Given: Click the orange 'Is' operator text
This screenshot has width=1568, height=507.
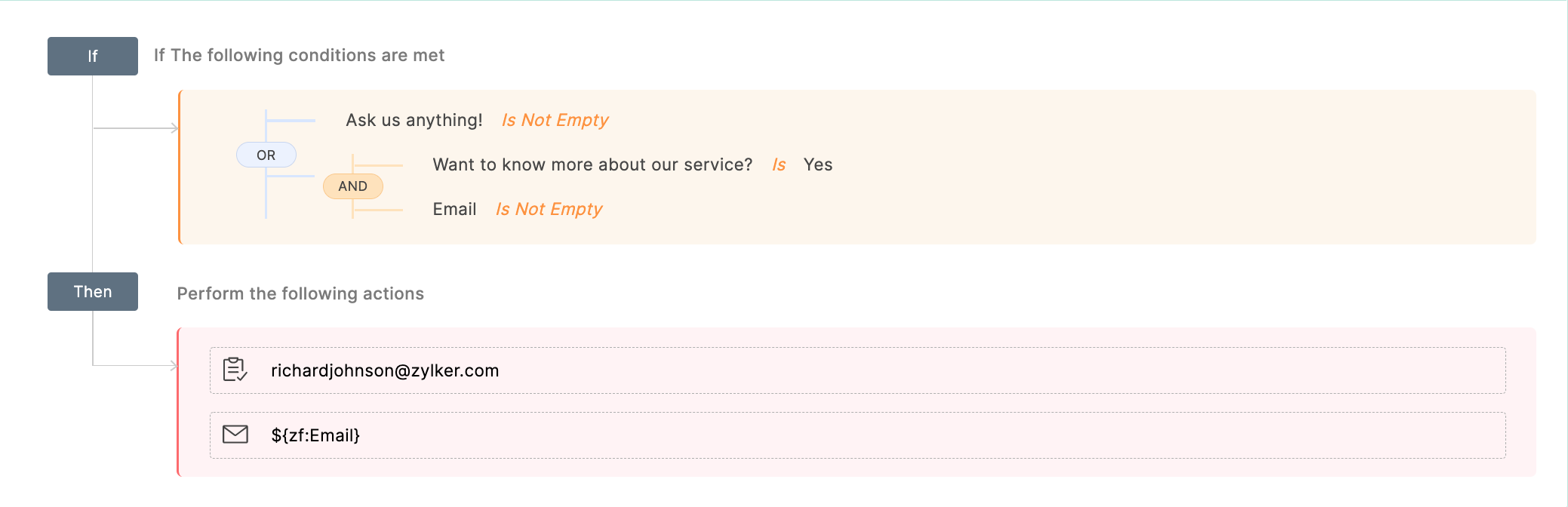Looking at the screenshot, I should tap(779, 165).
